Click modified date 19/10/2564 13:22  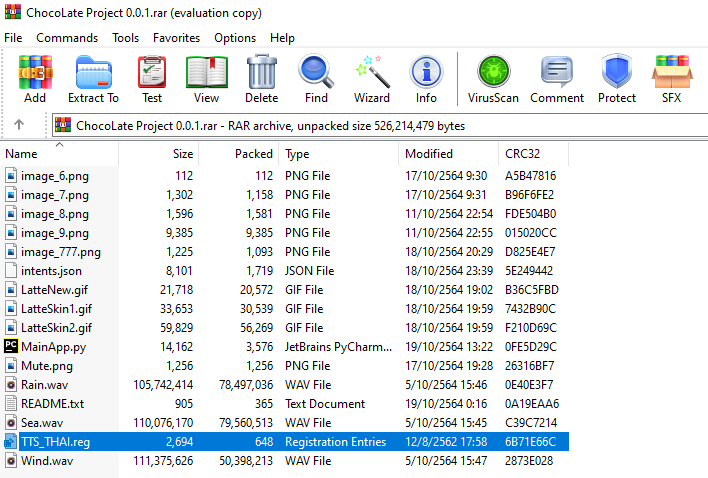tap(449, 347)
